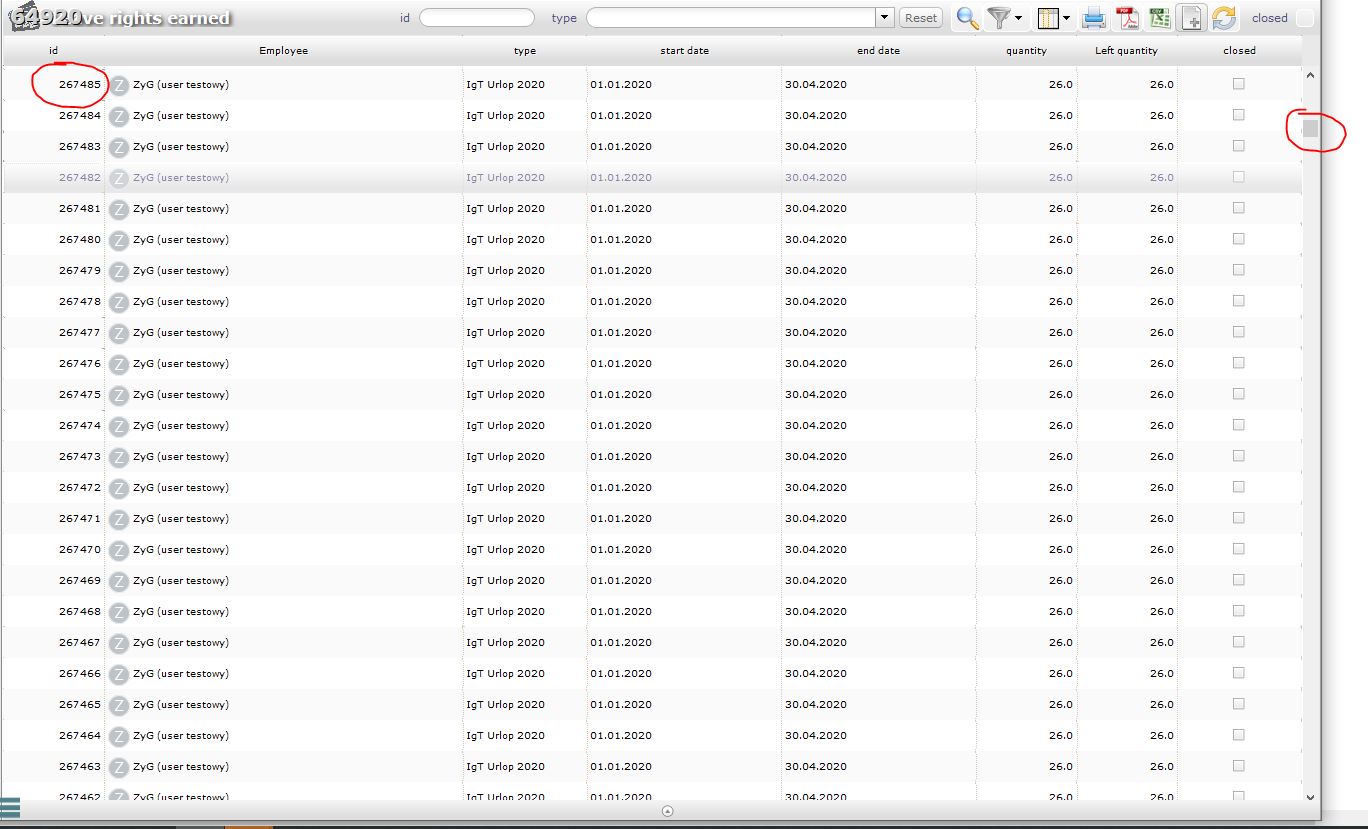Export the list to PDF

pos(1128,18)
